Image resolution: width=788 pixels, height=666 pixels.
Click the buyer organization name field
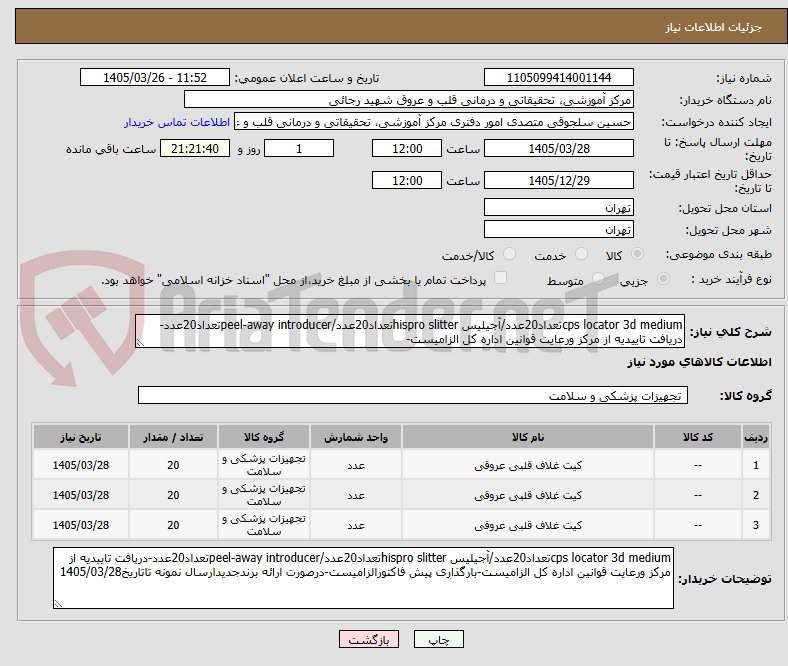click(409, 100)
